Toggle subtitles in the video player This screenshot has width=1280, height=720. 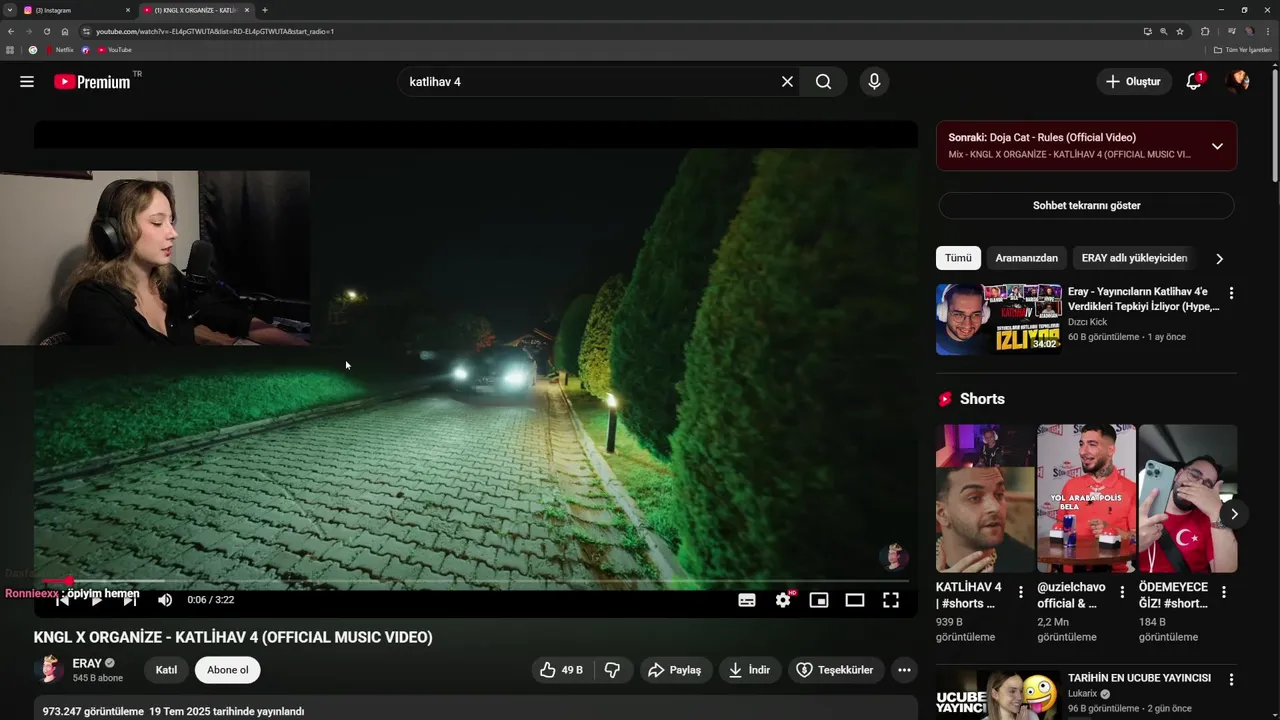(747, 600)
